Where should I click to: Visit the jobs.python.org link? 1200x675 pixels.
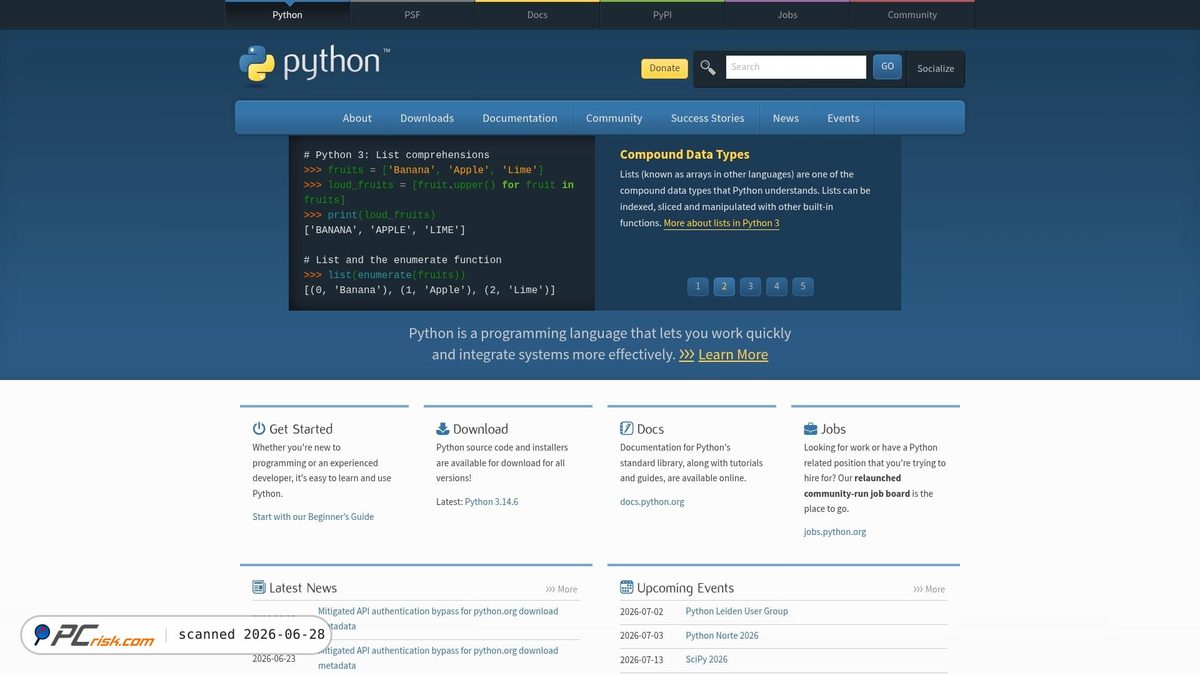tap(835, 532)
